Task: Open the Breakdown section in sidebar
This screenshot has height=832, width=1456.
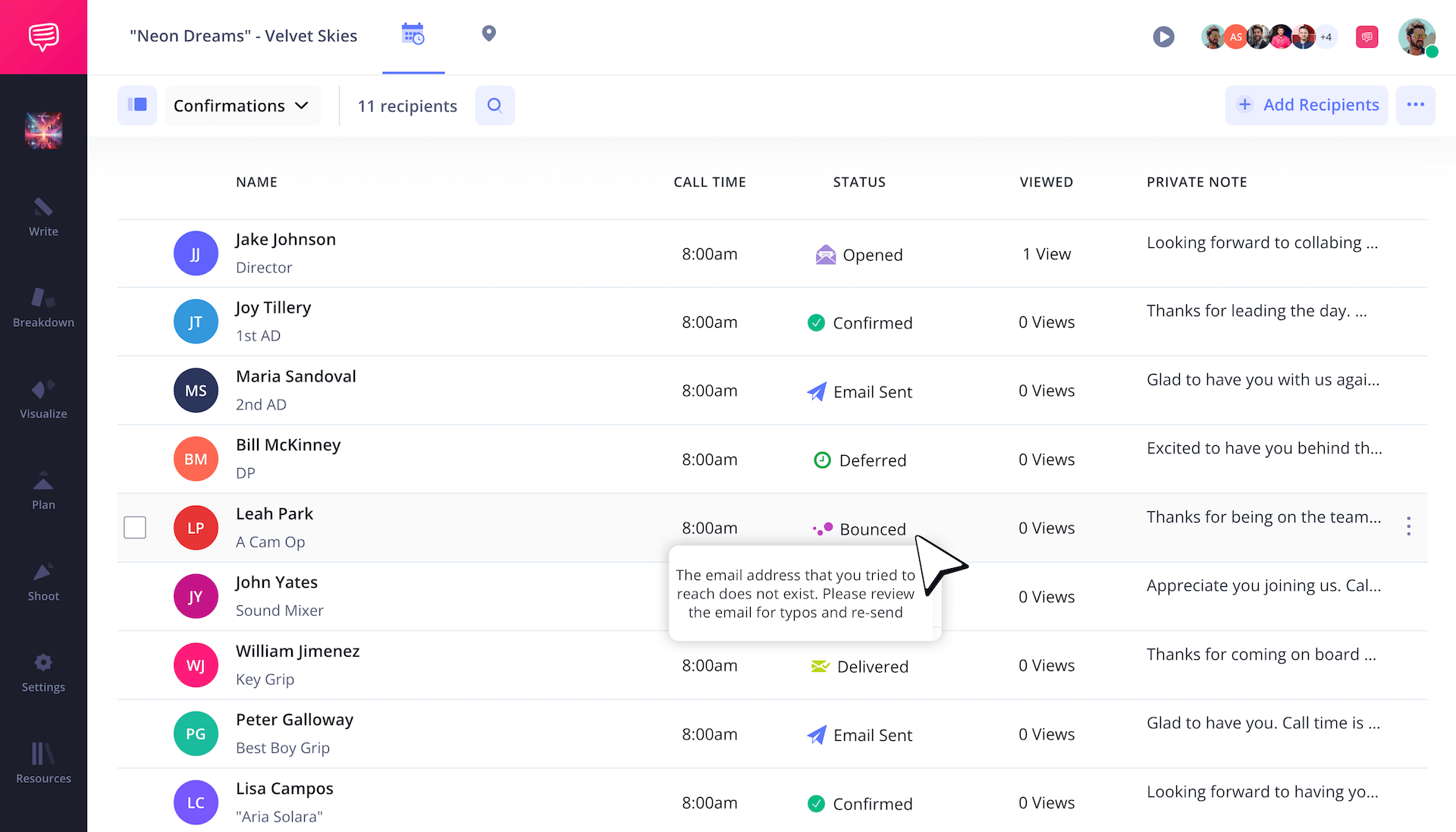Action: pos(43,308)
